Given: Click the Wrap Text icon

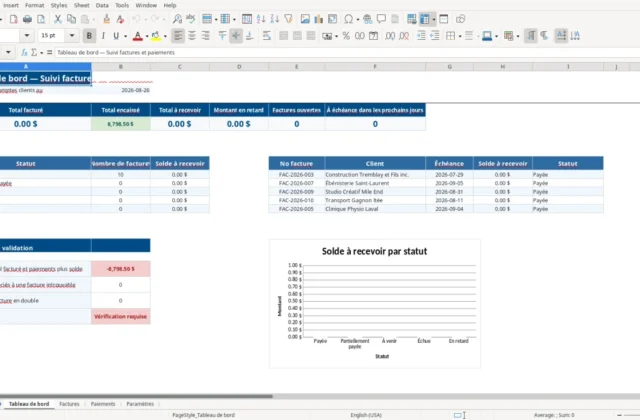Looking at the screenshot, I should point(267,36).
